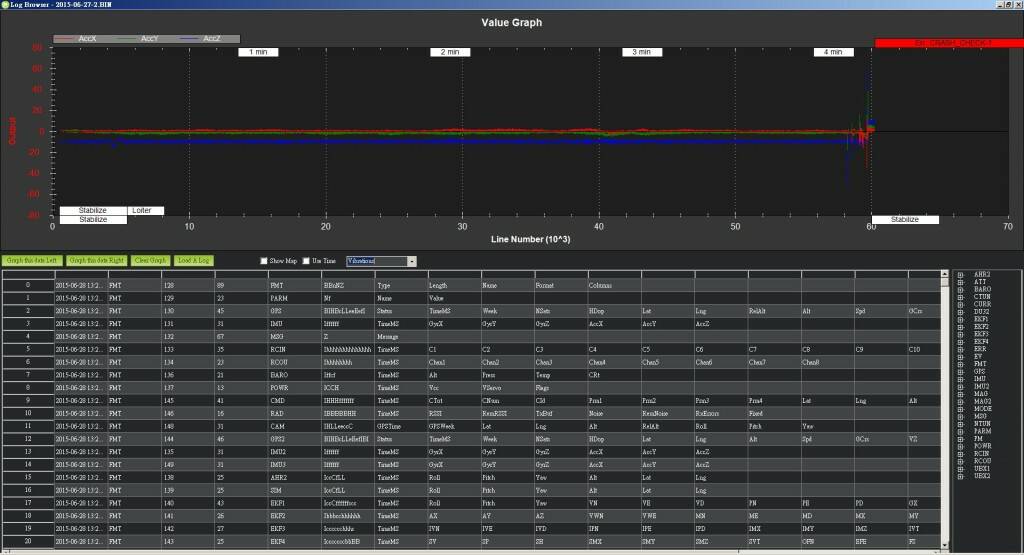The height and width of the screenshot is (555, 1024).
Task: Select row header 12 in the table
Action: click(27, 439)
